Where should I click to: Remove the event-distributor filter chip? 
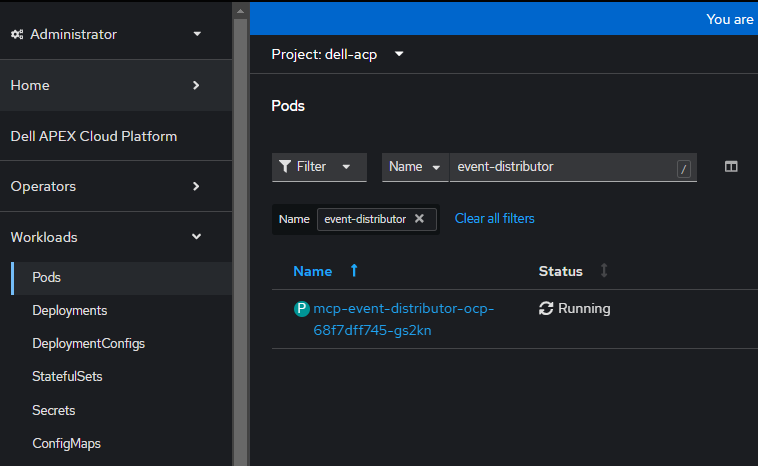pyautogui.click(x=419, y=218)
